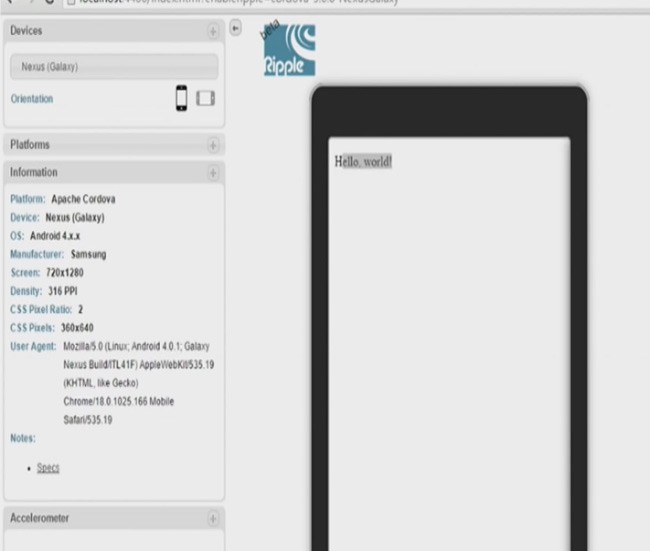The width and height of the screenshot is (650, 551).
Task: Collapse the Information panel
Action: 114,172
